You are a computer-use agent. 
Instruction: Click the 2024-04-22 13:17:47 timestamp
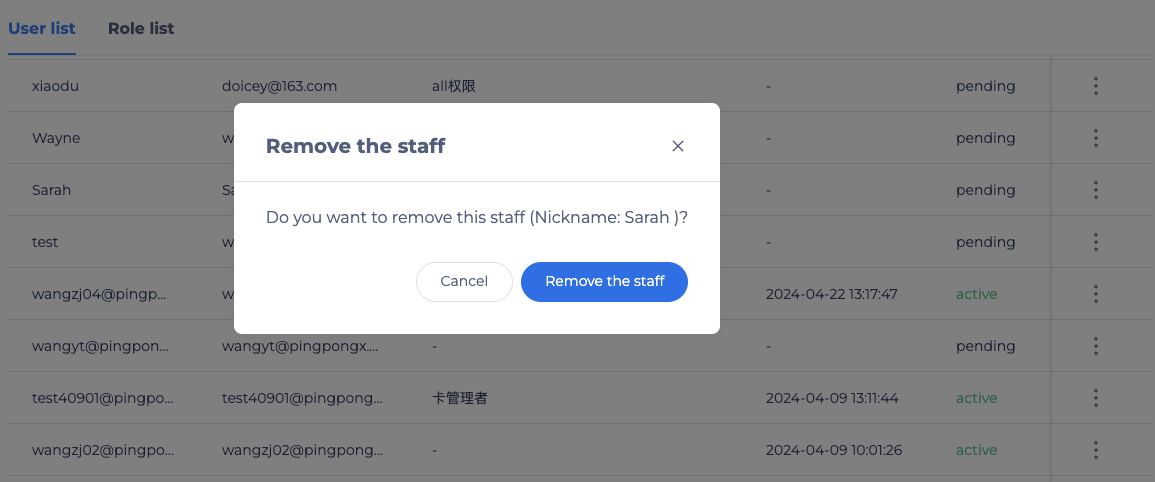[x=832, y=294]
